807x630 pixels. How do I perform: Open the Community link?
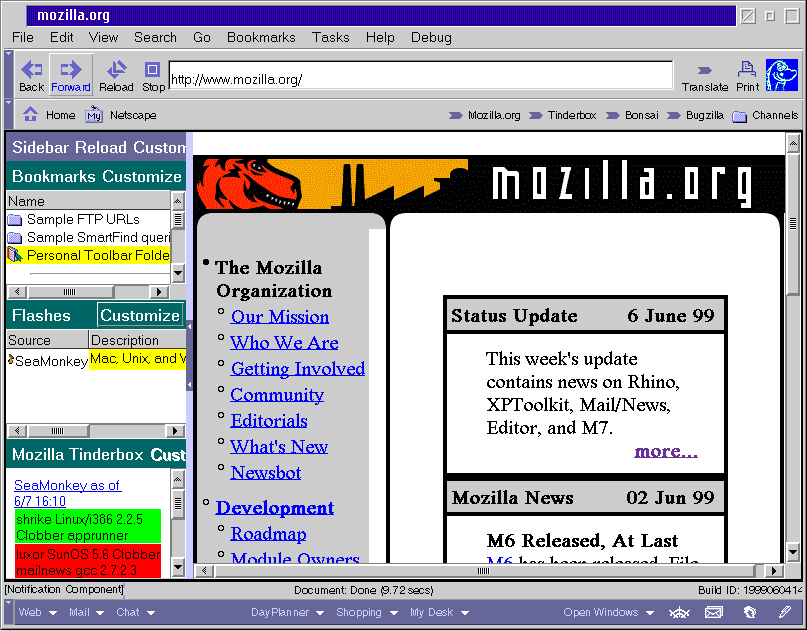pos(277,395)
